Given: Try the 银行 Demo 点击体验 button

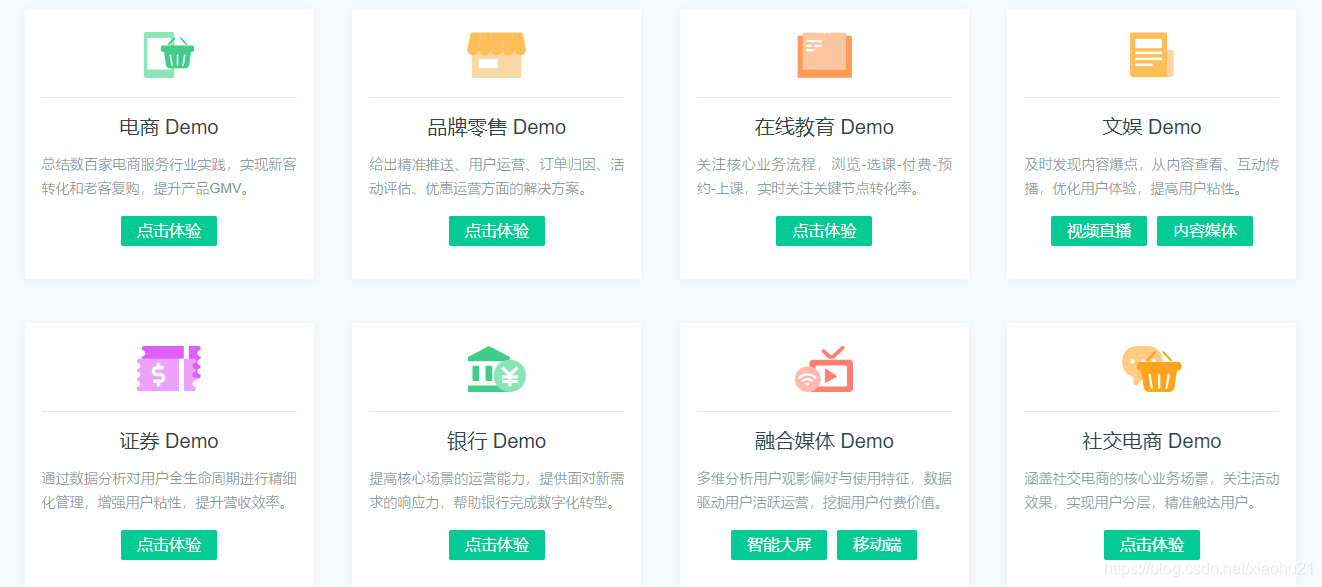Looking at the screenshot, I should 497,545.
